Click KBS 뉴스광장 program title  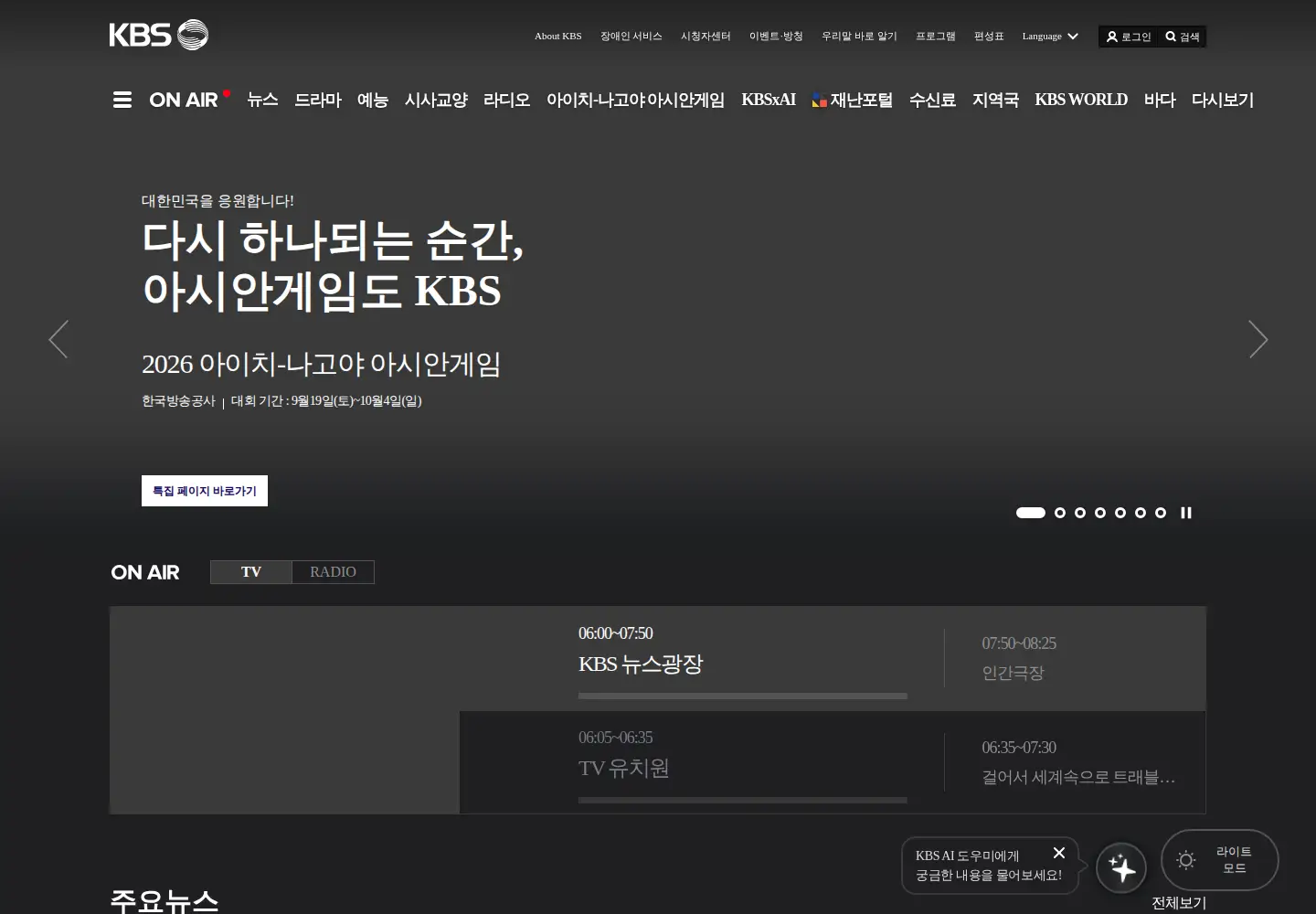click(641, 664)
